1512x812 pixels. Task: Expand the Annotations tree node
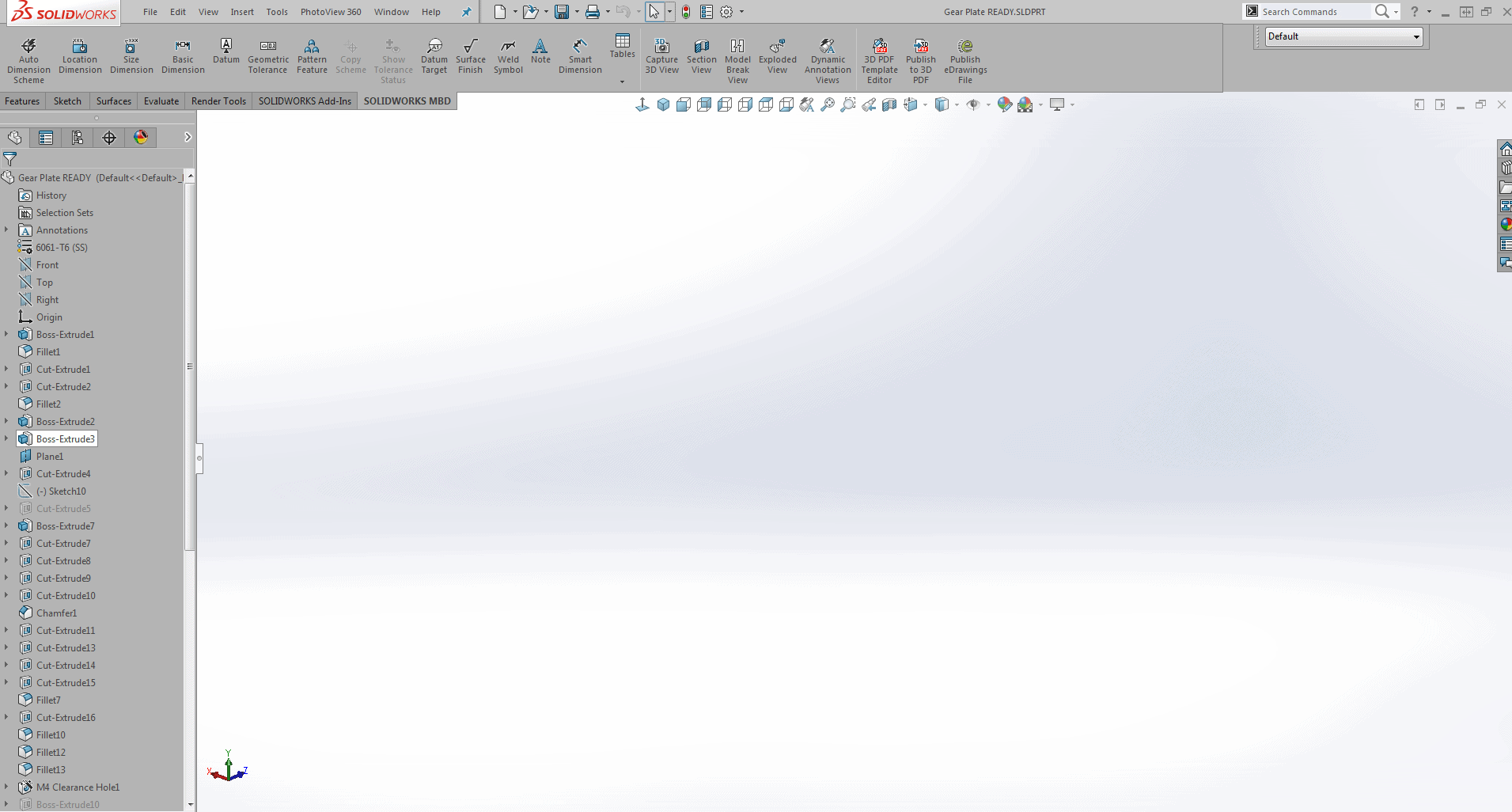click(6, 230)
